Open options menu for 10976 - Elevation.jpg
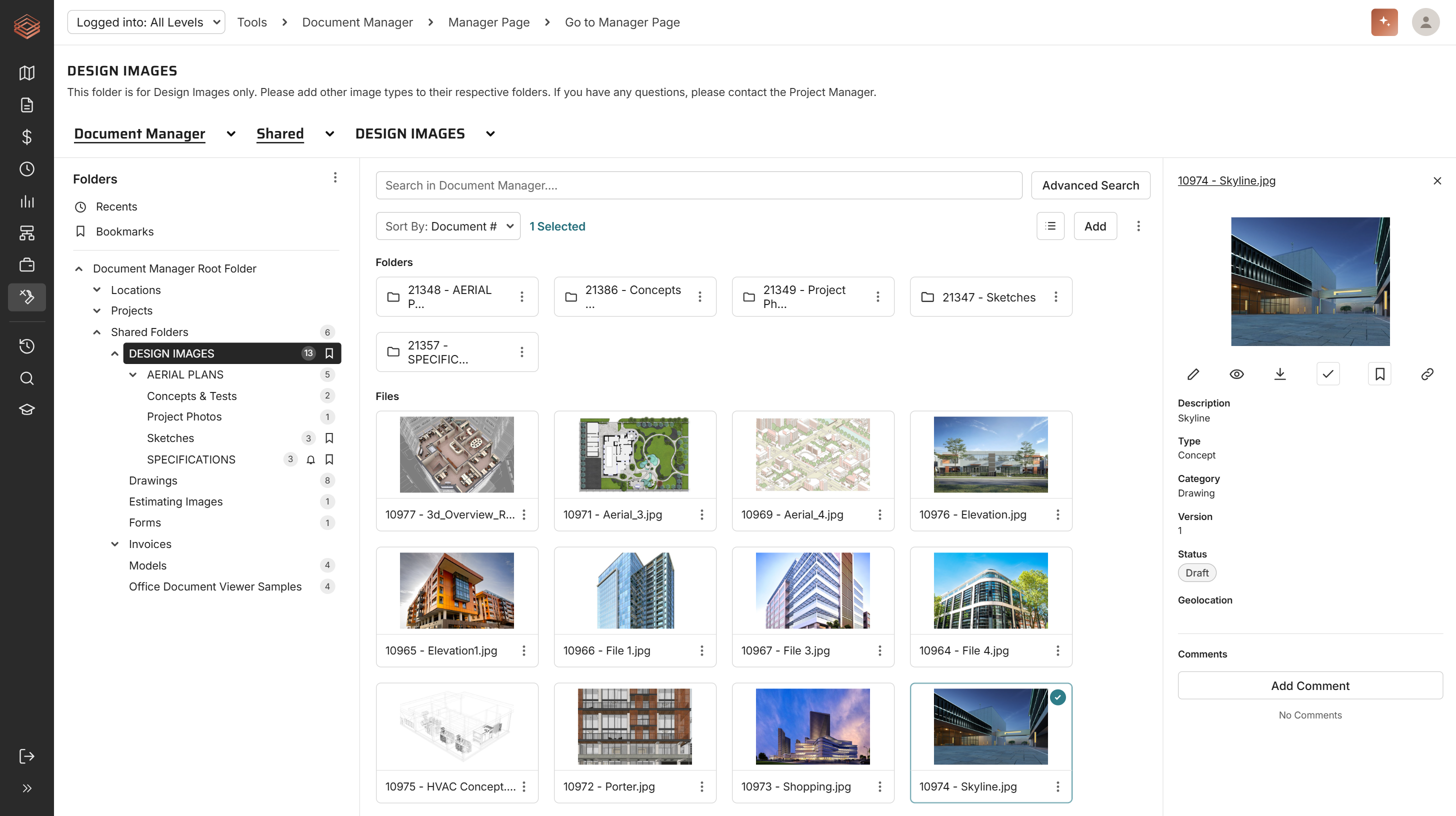 pos(1057,515)
